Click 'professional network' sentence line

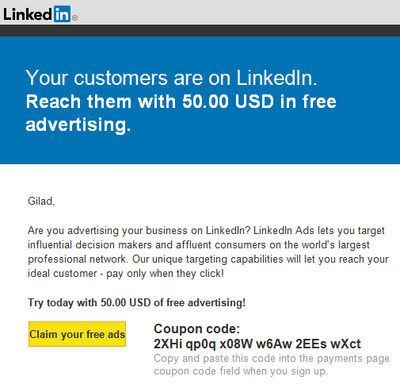click(x=208, y=259)
